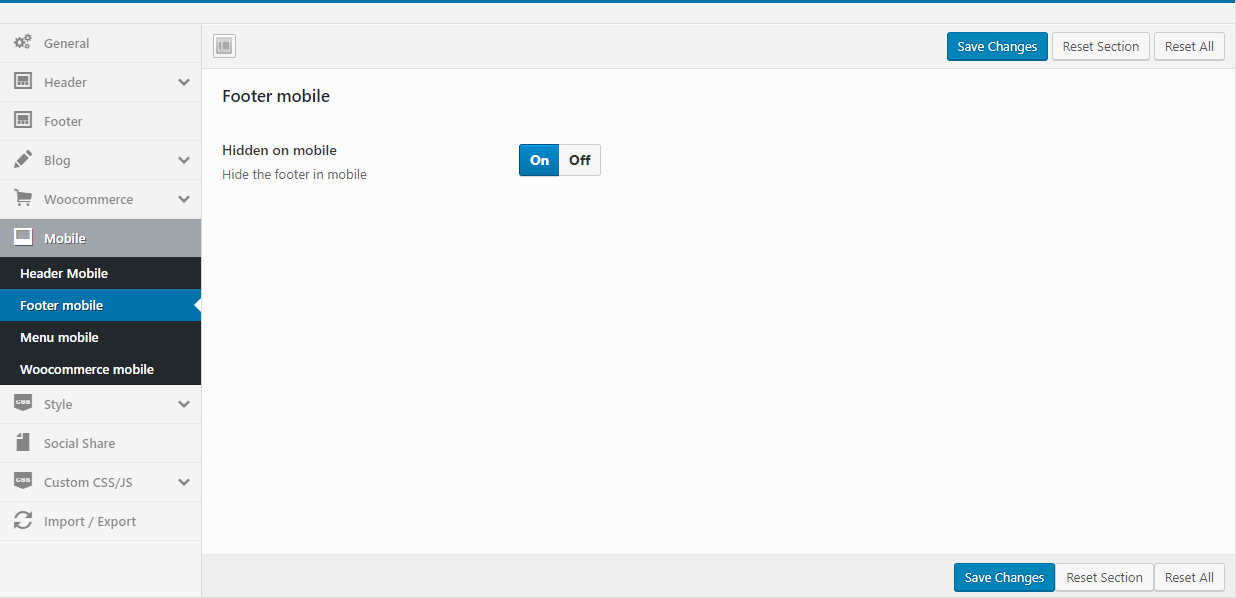Expand the Header section chevron
The image size is (1236, 598).
tap(184, 82)
